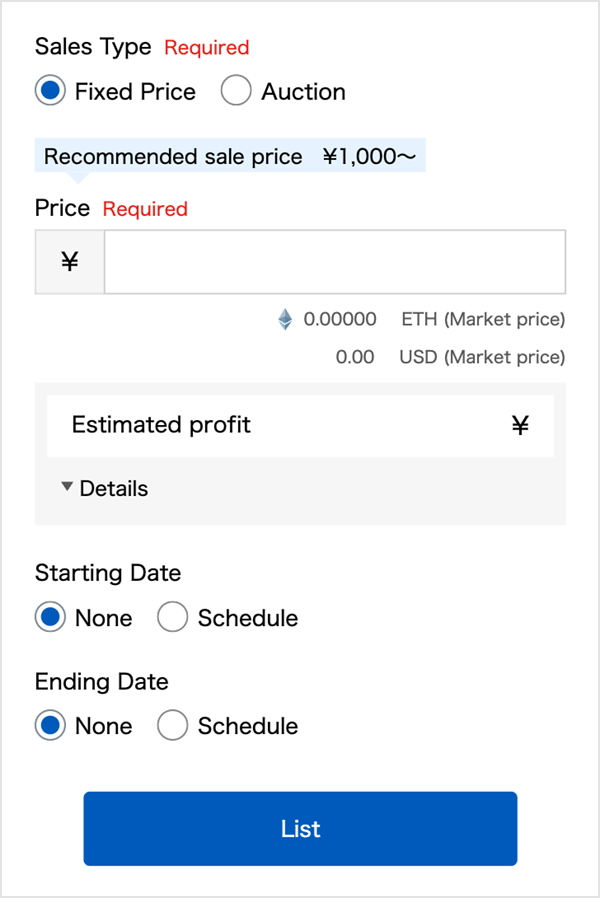Screen dimensions: 600x898
Task: Choose Schedule for the Ending Date
Action: pos(173,725)
